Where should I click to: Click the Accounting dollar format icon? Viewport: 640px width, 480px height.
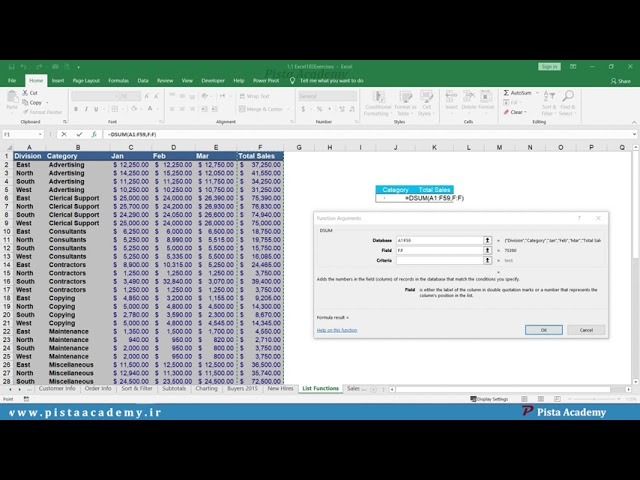[x=303, y=109]
